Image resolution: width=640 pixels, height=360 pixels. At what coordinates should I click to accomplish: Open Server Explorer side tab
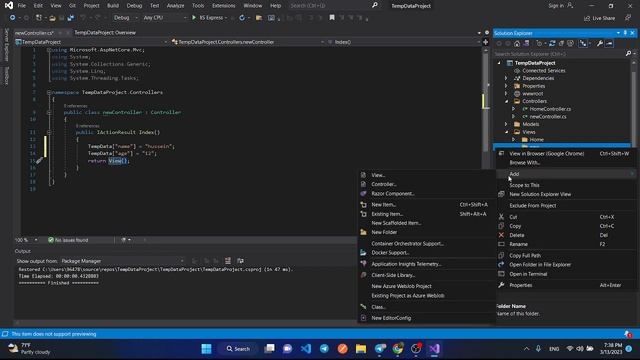click(6, 45)
